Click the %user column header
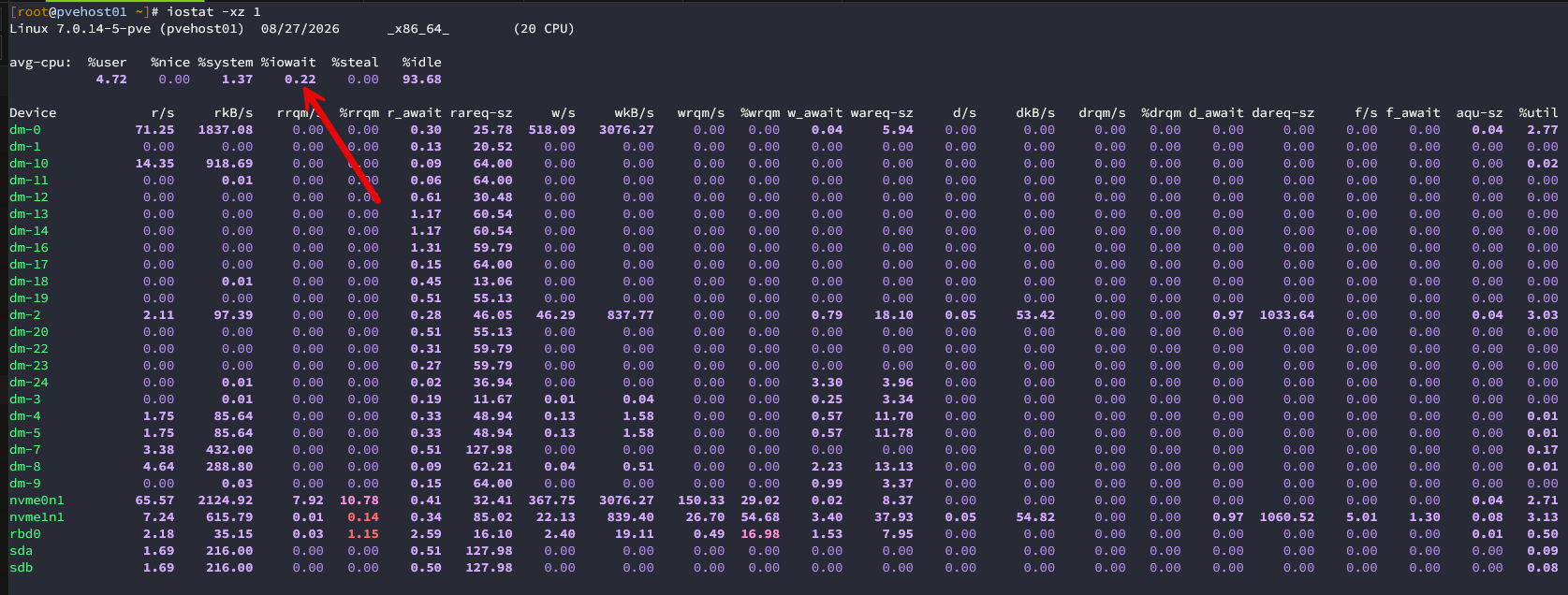The width and height of the screenshot is (1568, 595). 107,63
